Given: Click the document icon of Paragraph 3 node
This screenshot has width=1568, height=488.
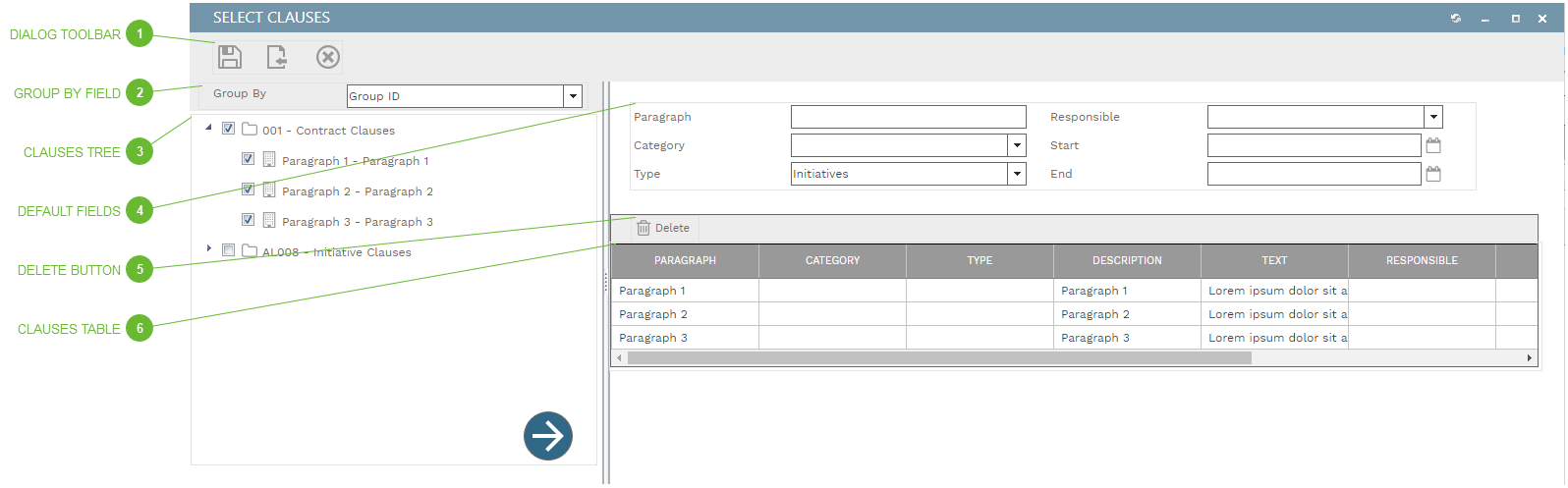Looking at the screenshot, I should [269, 220].
